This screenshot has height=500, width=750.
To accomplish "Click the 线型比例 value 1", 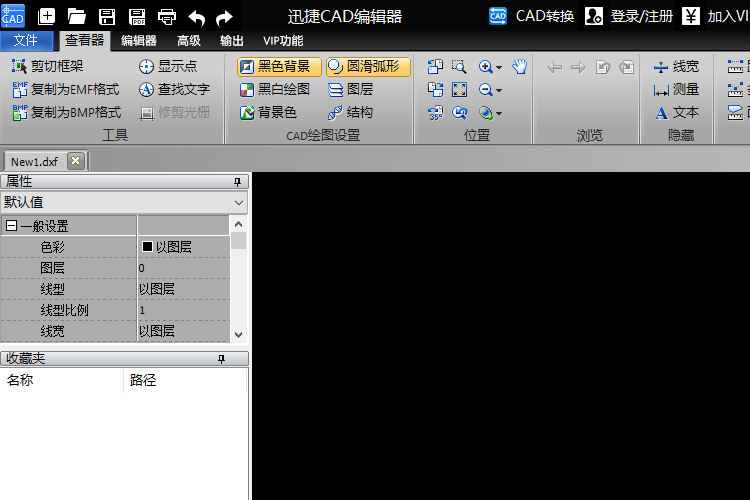I will tap(184, 310).
